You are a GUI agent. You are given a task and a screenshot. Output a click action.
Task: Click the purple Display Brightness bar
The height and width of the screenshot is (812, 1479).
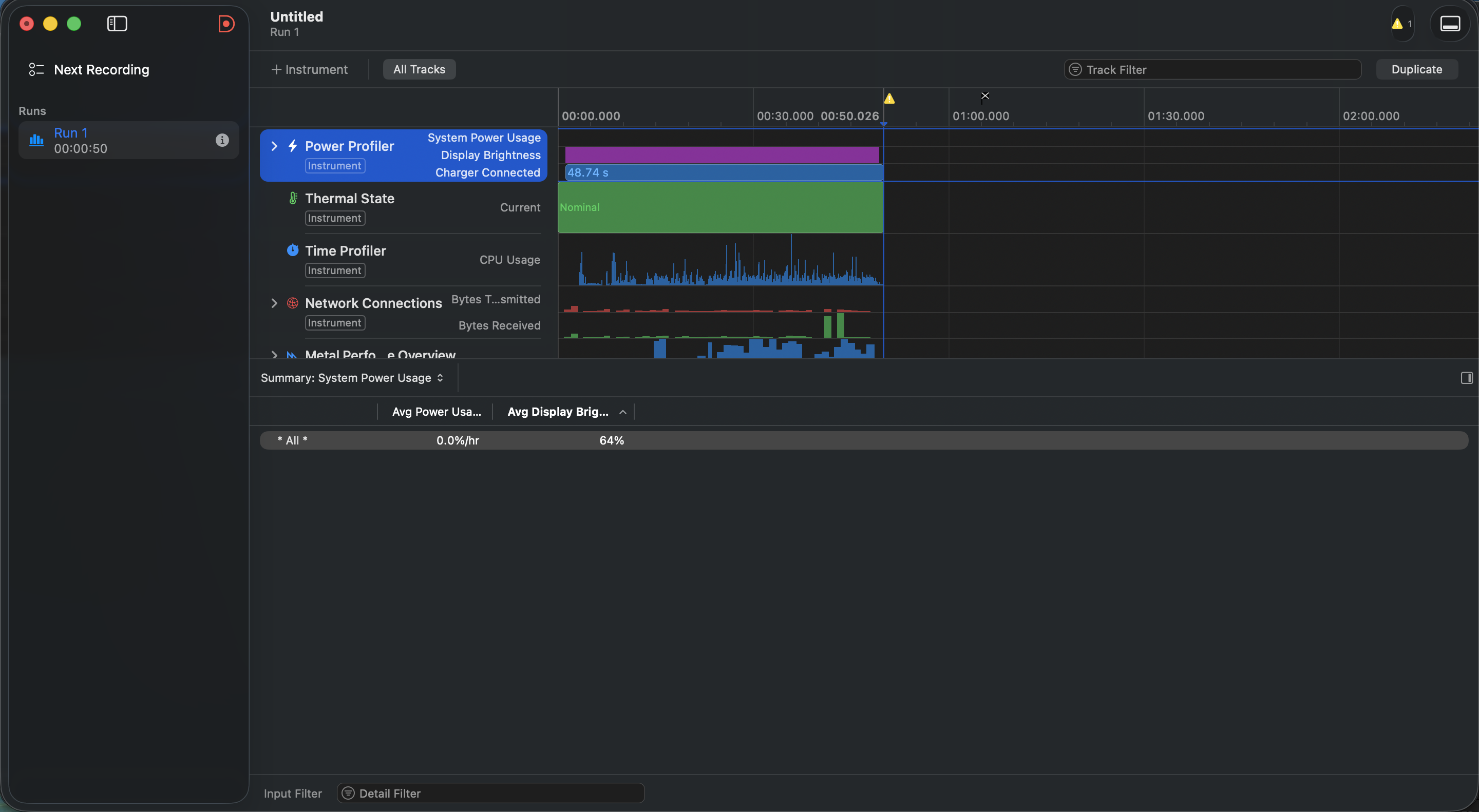pyautogui.click(x=722, y=155)
